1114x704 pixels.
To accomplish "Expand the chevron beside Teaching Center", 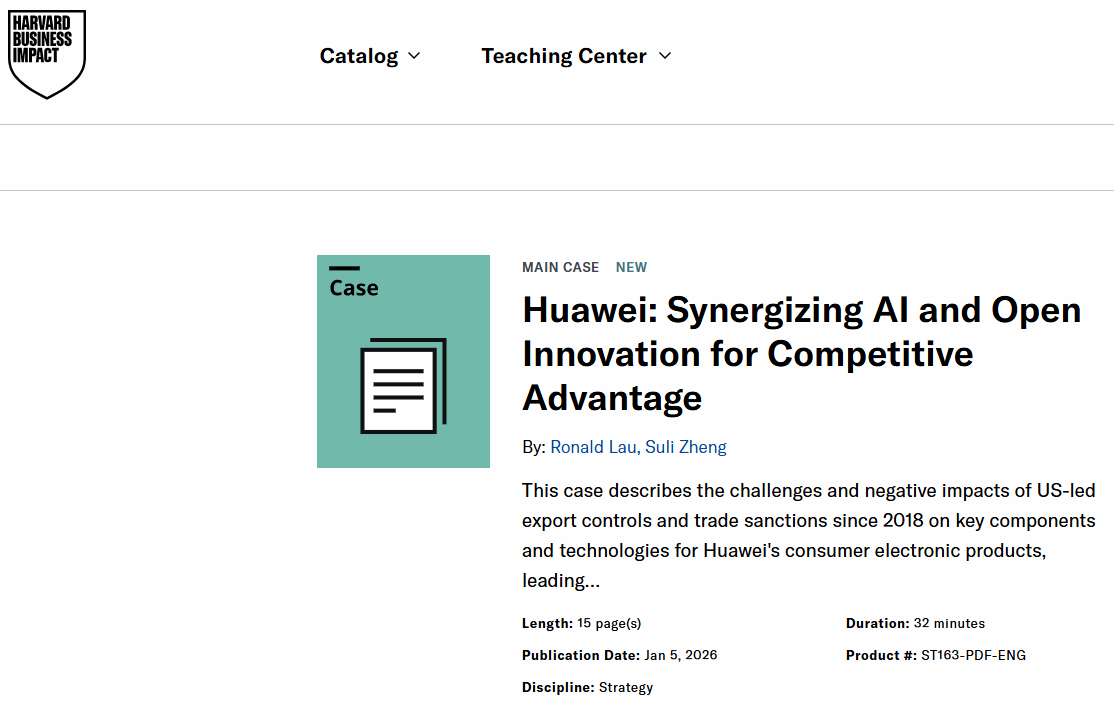I will pyautogui.click(x=665, y=56).
